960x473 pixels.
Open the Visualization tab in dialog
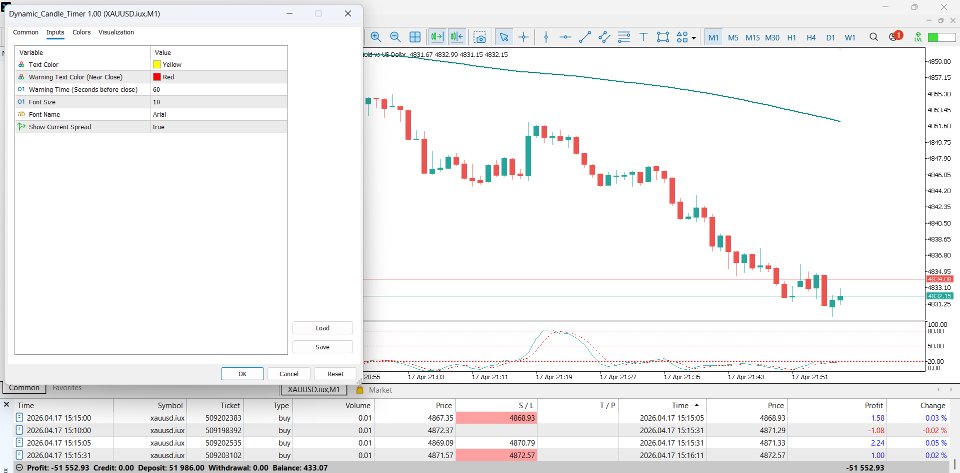(x=116, y=32)
